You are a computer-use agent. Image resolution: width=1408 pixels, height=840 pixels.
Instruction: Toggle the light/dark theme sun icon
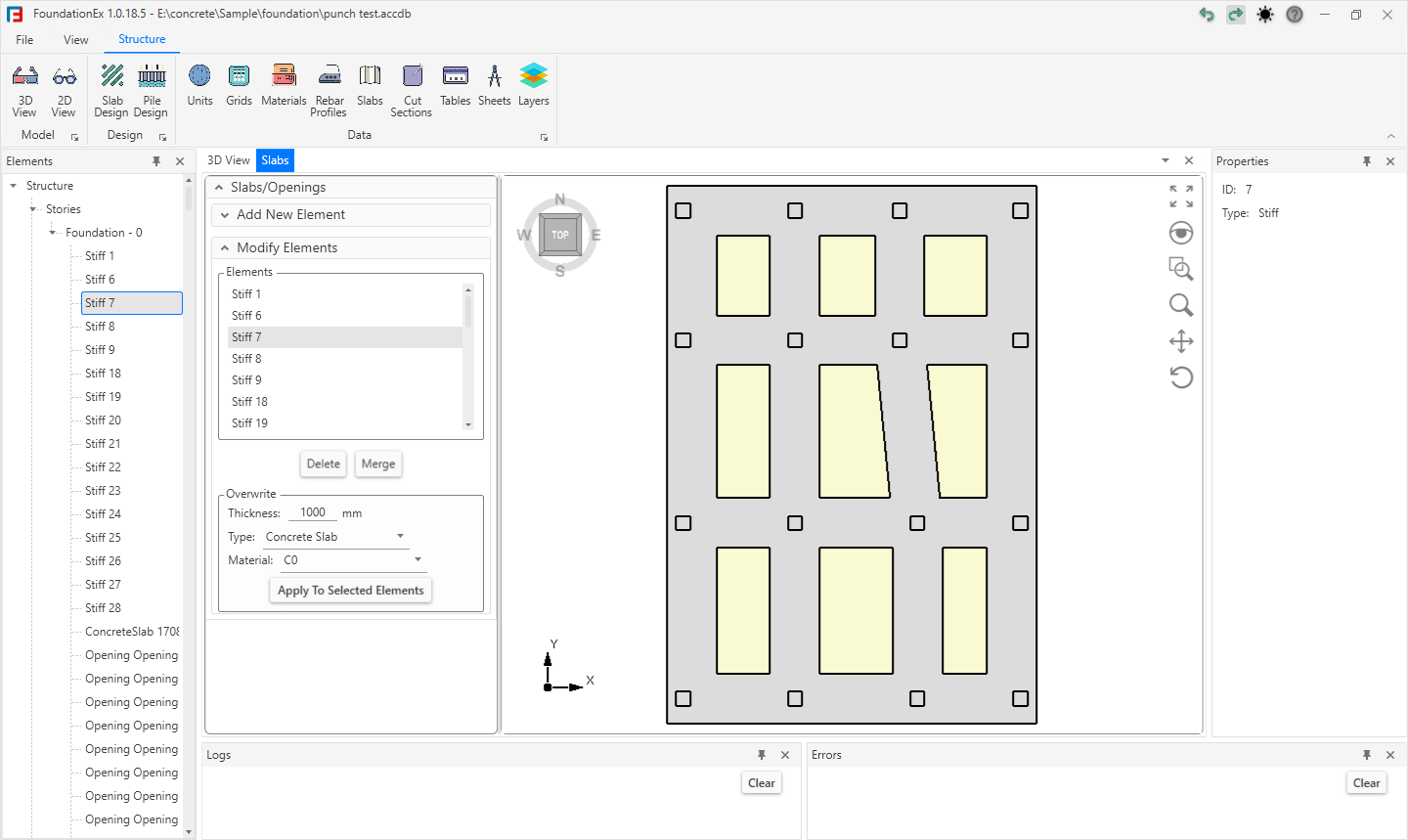pos(1265,15)
